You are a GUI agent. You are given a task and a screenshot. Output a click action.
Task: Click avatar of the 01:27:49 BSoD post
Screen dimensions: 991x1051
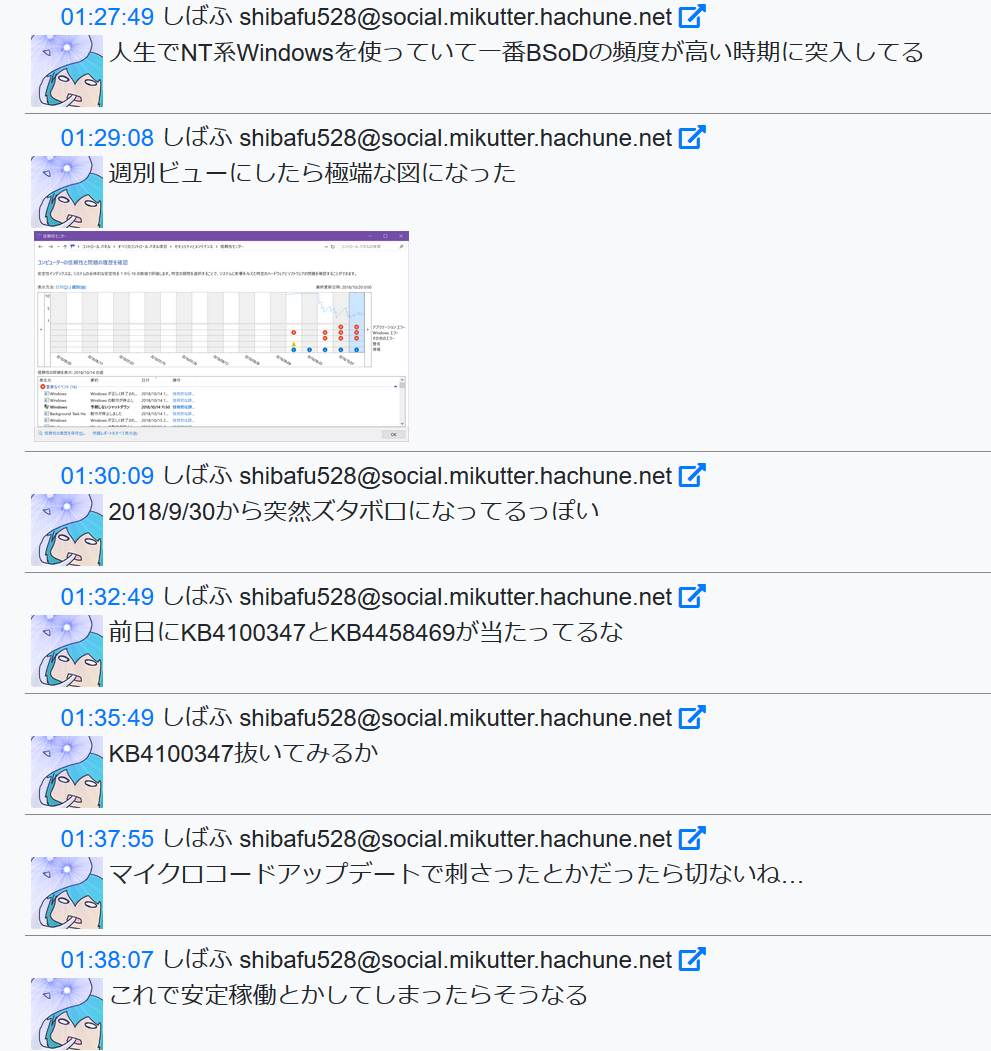tap(67, 71)
